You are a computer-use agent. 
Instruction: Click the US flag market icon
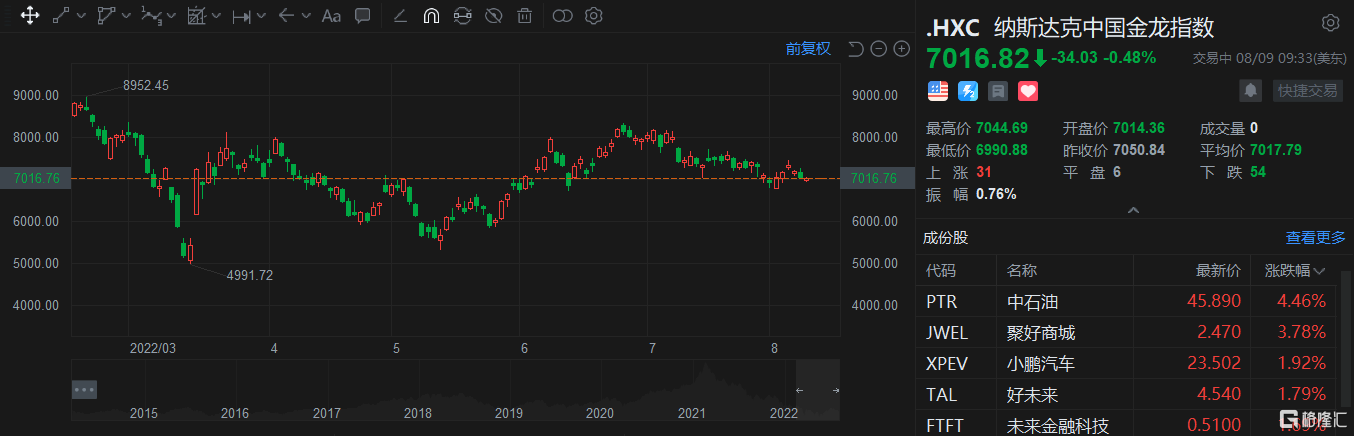click(938, 91)
